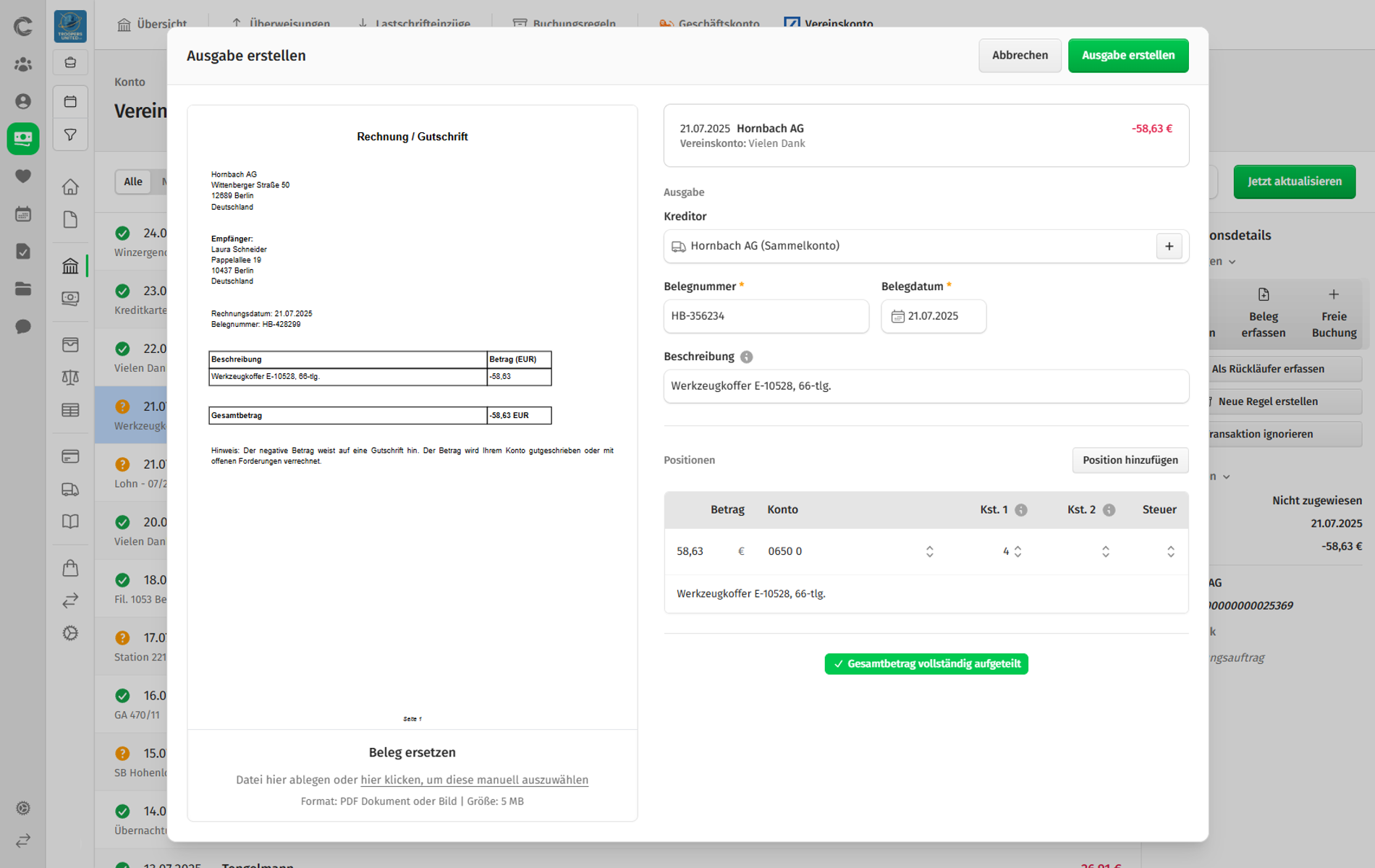The height and width of the screenshot is (868, 1375).
Task: Click Neue Regel erstellen button
Action: click(x=1279, y=401)
